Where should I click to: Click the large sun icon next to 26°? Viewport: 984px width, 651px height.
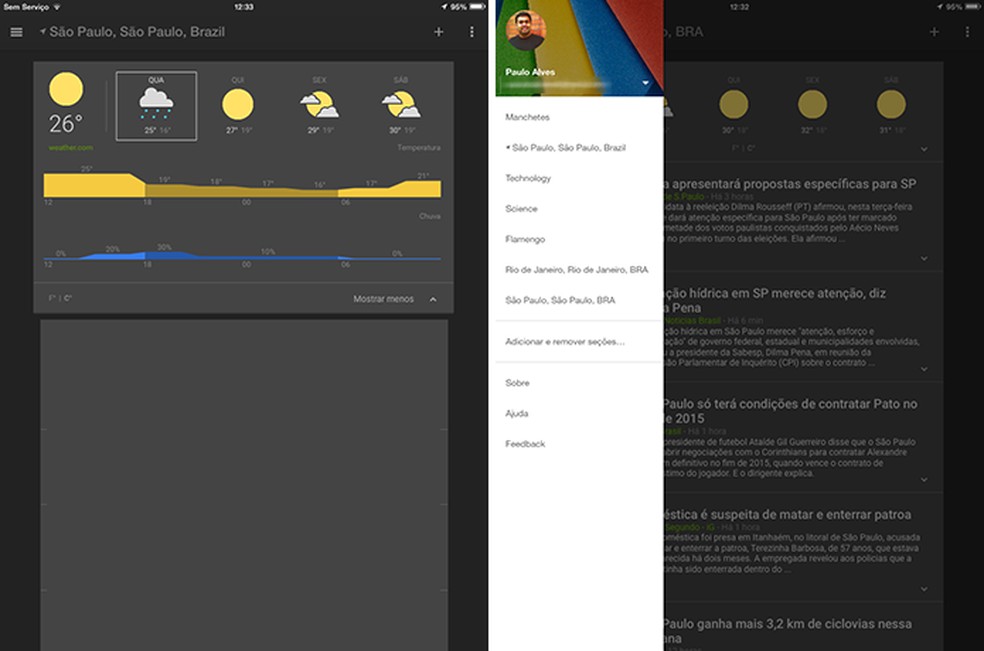[x=67, y=90]
